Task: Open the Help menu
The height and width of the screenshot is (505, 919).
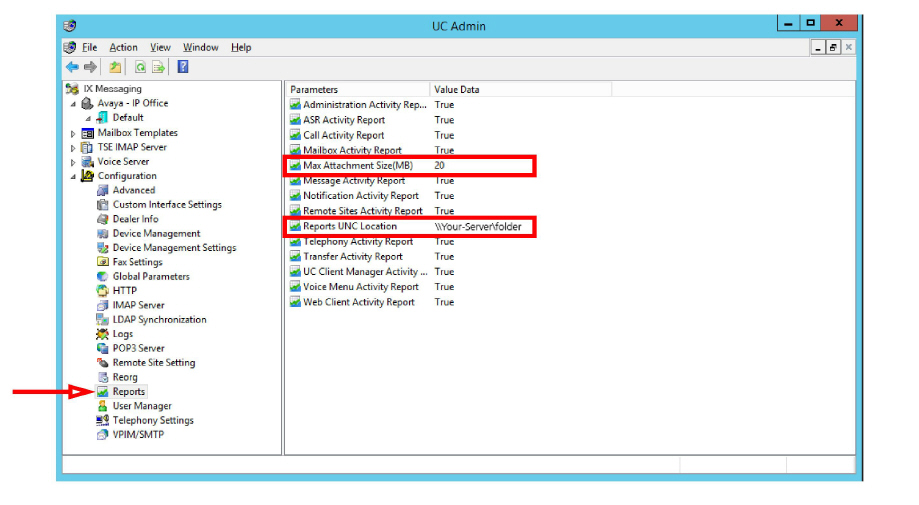Action: (x=241, y=47)
